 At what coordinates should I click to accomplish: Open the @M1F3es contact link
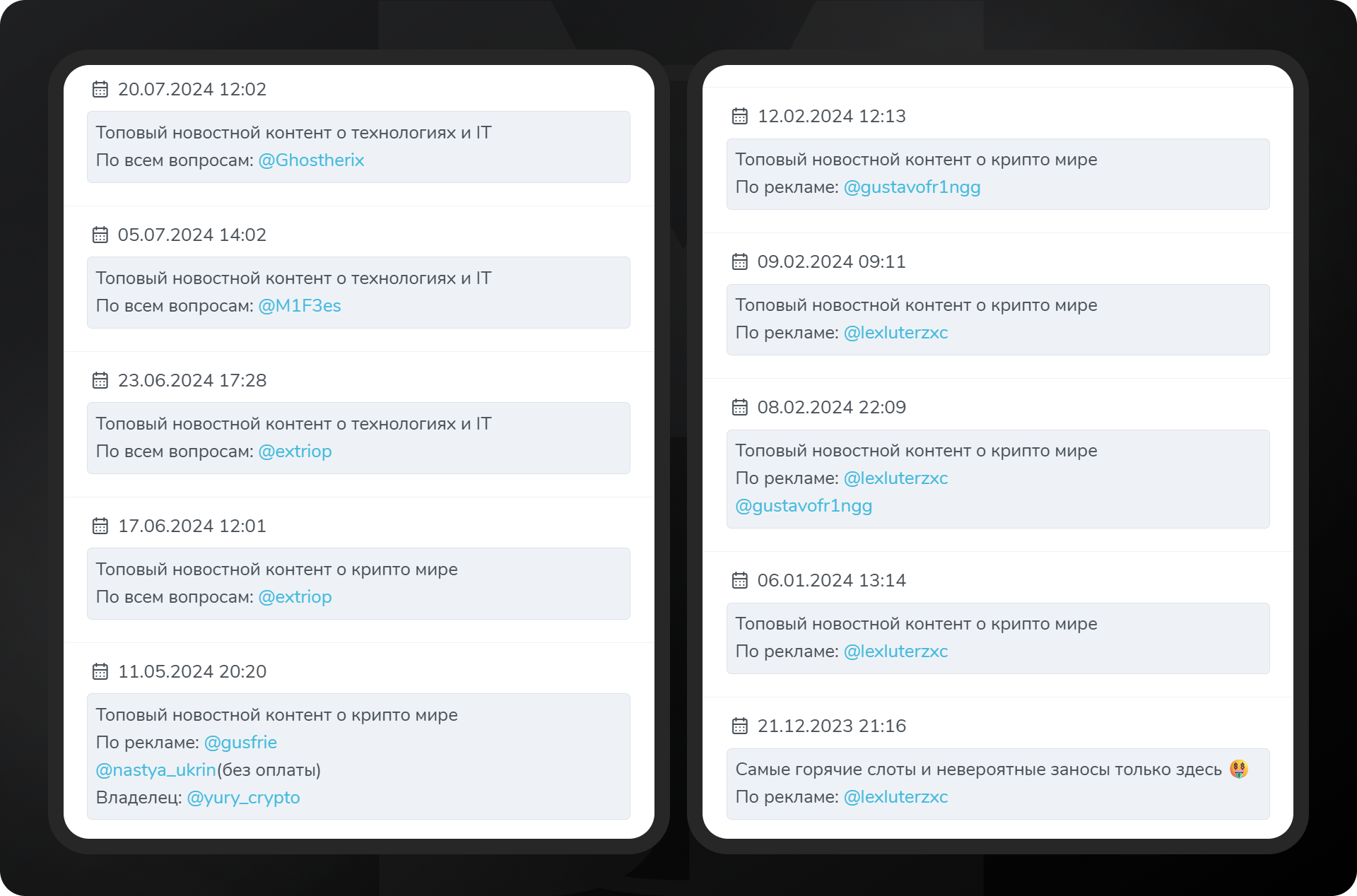click(x=300, y=306)
